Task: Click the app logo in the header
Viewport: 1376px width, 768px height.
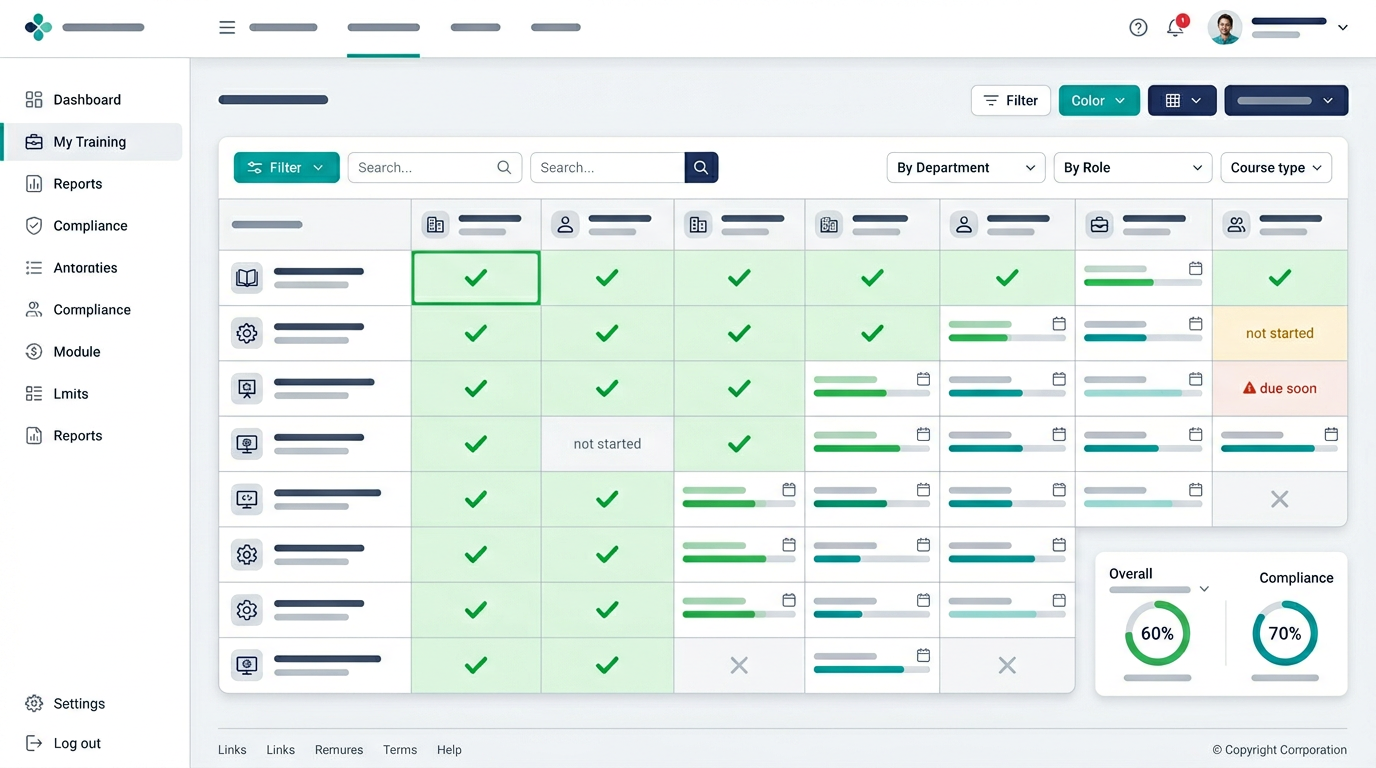Action: point(38,27)
